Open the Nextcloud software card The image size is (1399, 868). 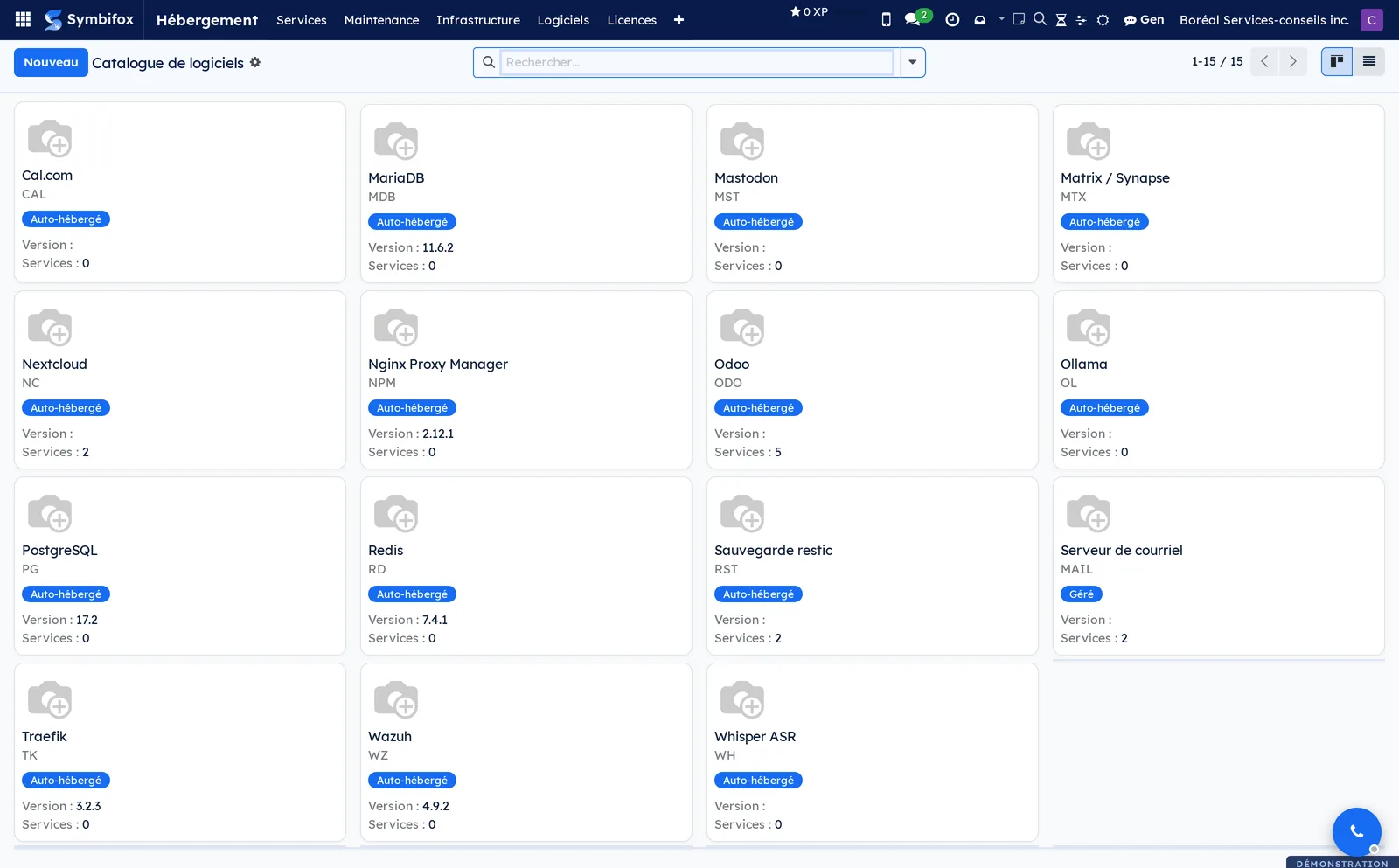(x=180, y=380)
